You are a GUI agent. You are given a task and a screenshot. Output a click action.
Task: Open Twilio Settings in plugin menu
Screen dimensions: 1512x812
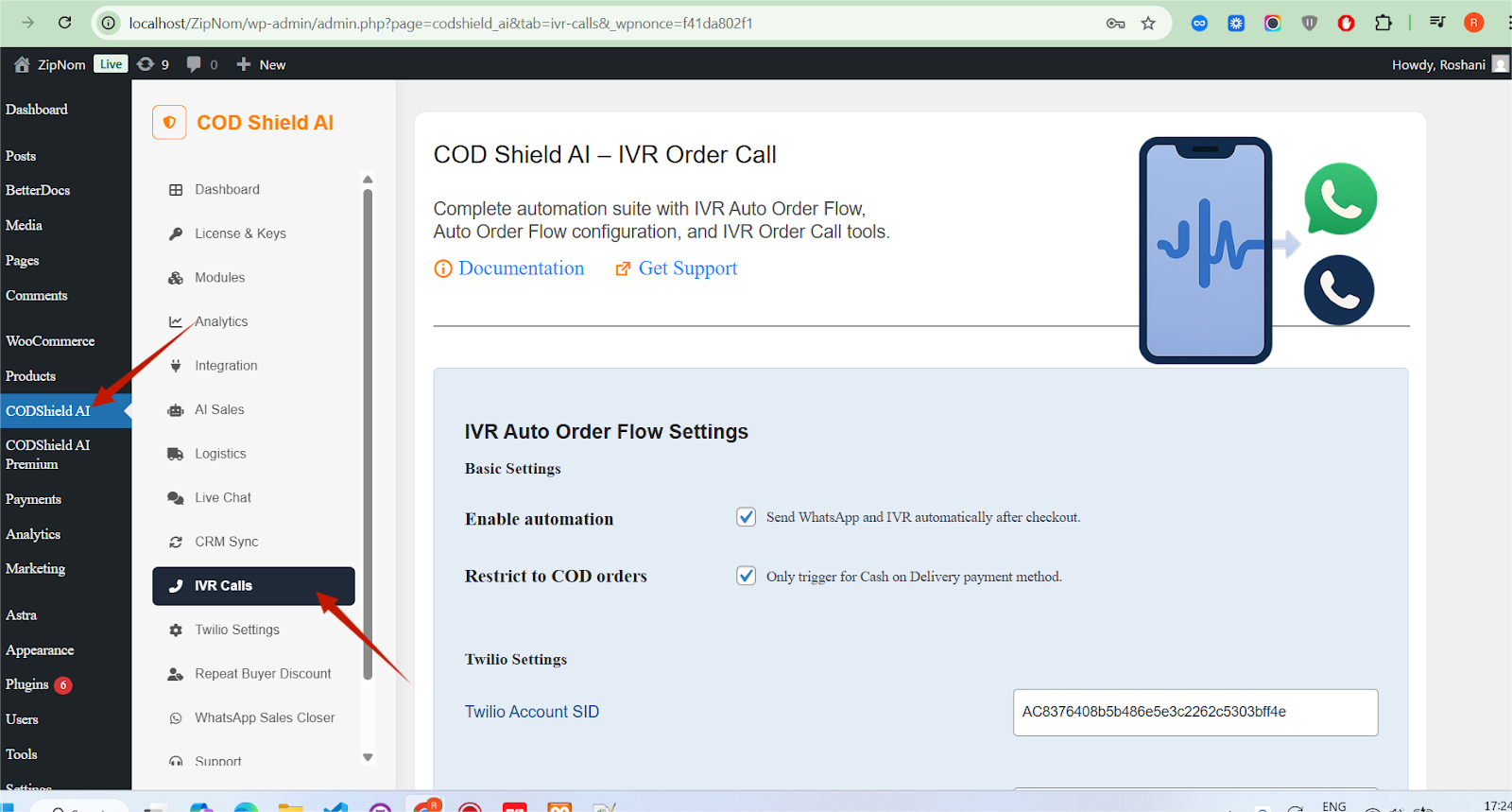point(236,630)
